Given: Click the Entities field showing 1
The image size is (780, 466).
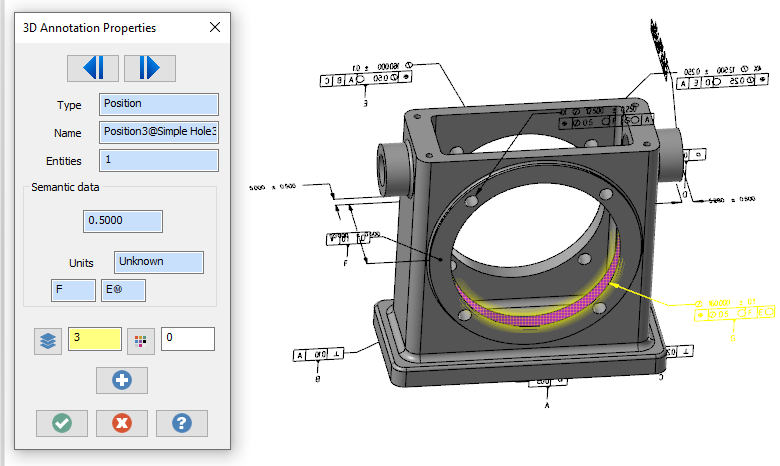Looking at the screenshot, I should coord(159,160).
